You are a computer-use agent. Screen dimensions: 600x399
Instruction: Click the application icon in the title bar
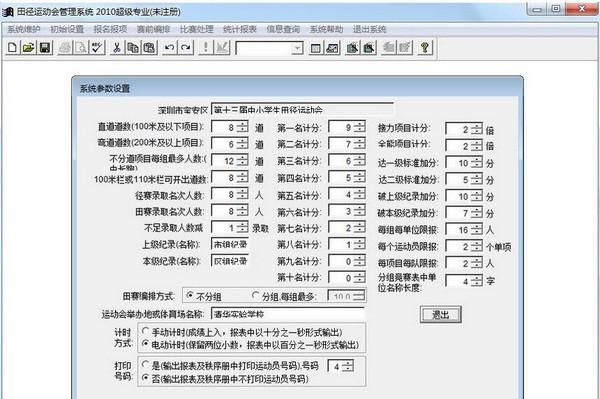[x=7, y=11]
